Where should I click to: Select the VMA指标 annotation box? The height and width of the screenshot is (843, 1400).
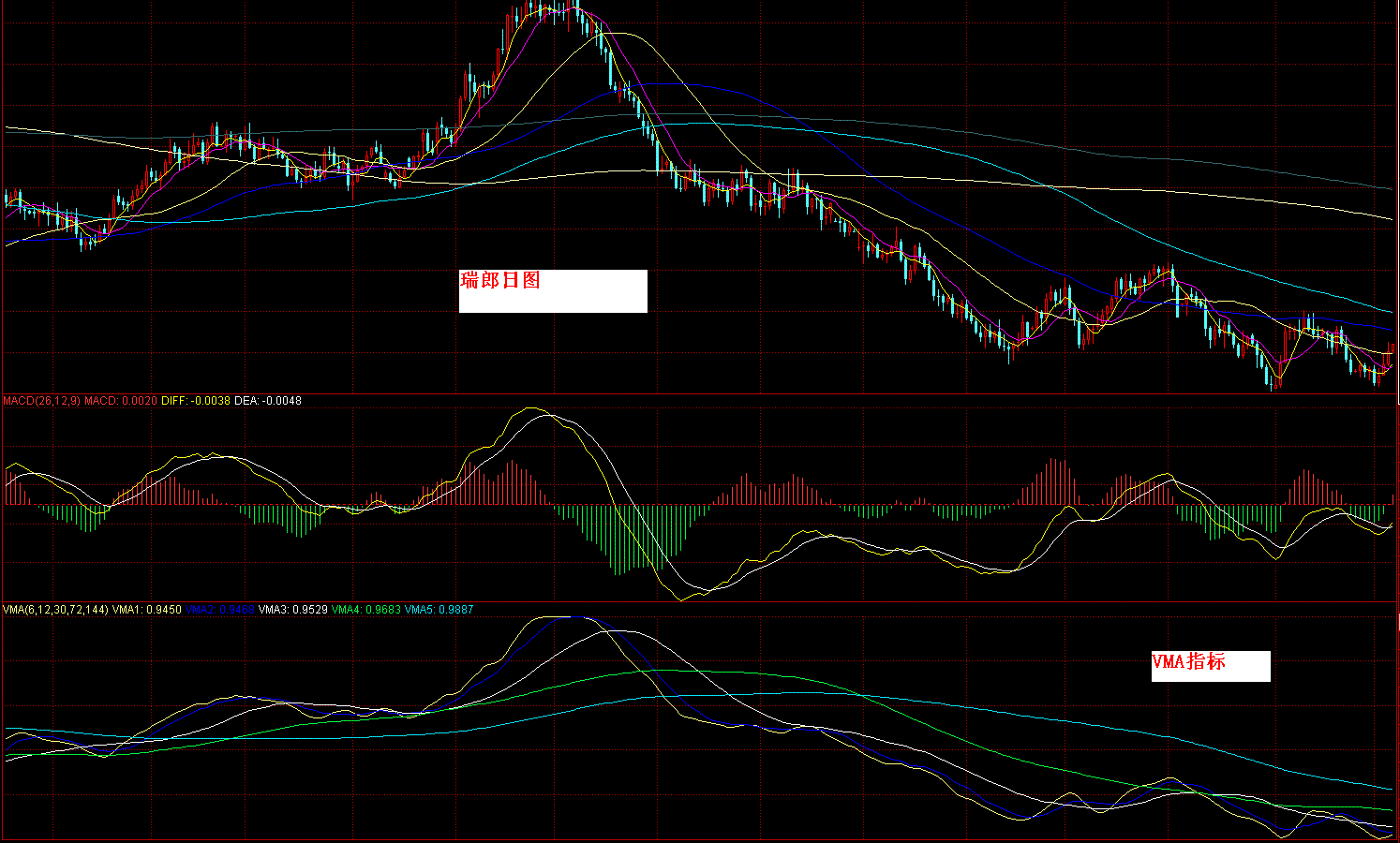(1211, 666)
